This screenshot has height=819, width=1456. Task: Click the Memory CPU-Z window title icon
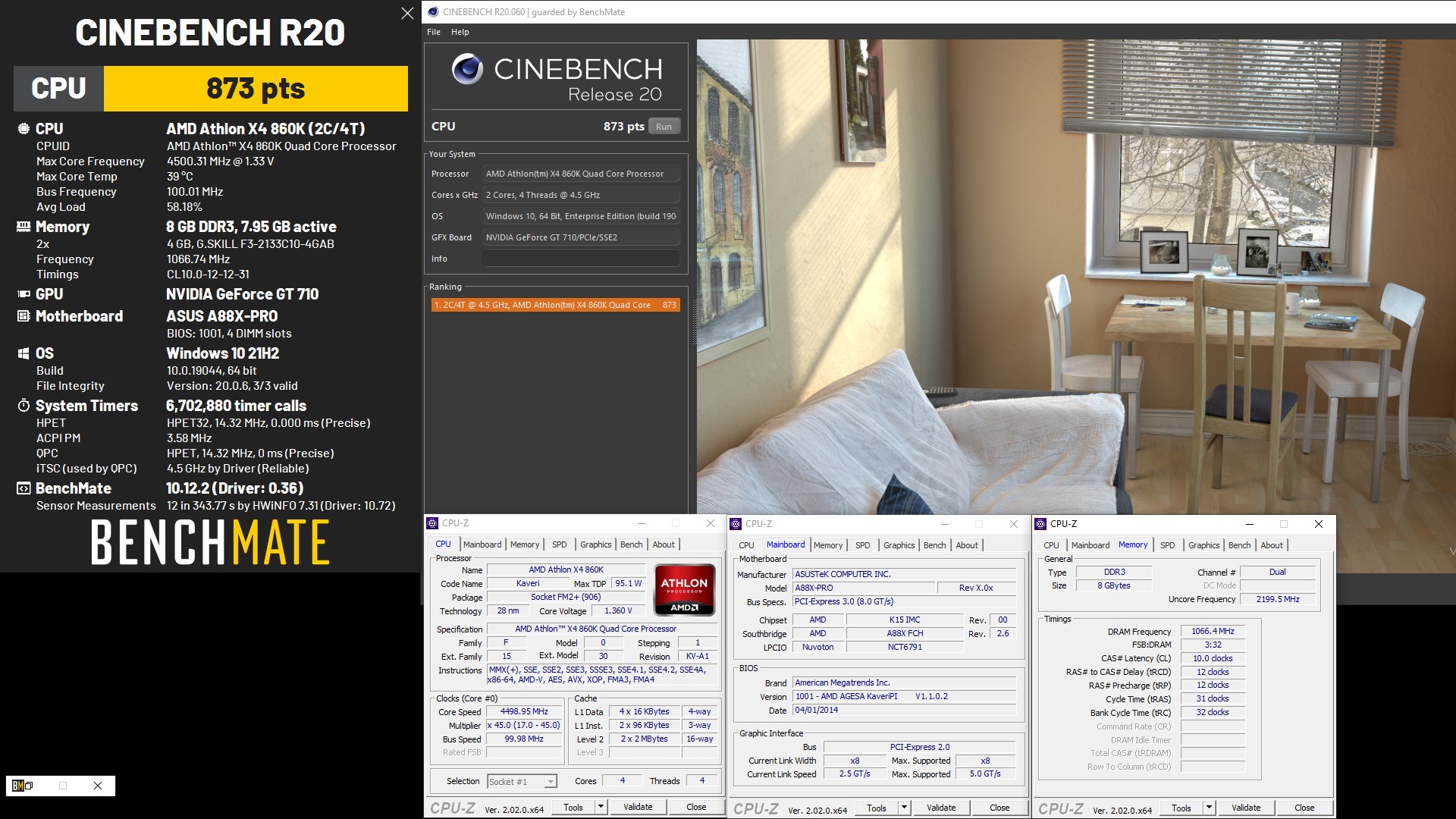tap(1040, 524)
